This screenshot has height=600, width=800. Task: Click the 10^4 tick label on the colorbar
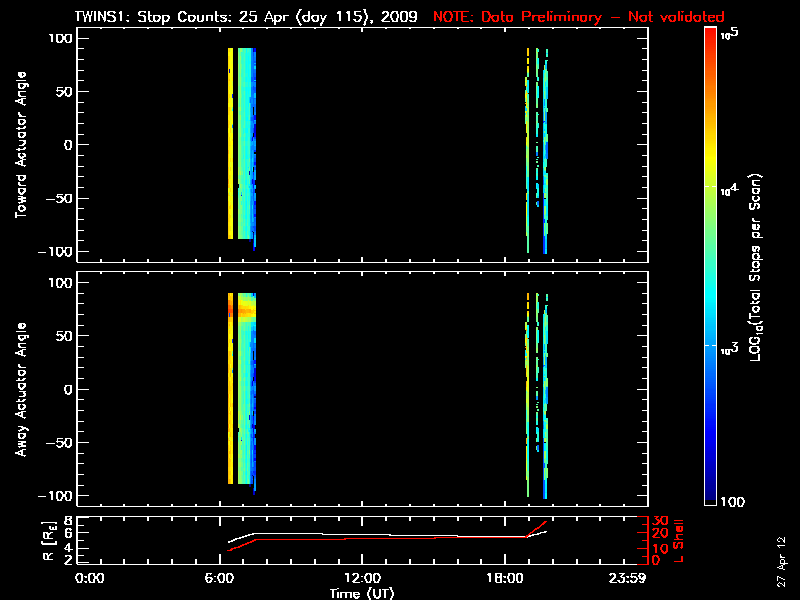[x=725, y=187]
